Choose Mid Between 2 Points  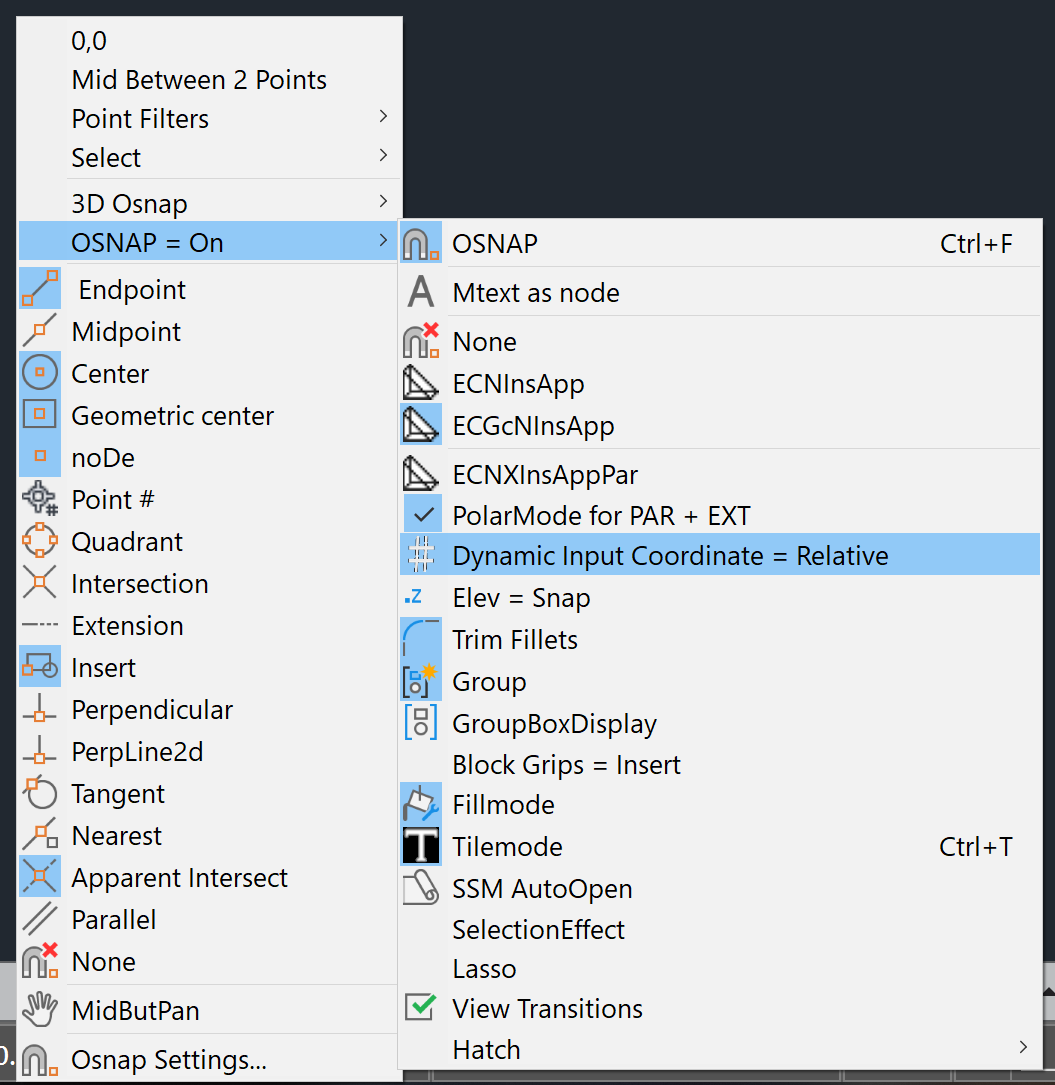(199, 80)
